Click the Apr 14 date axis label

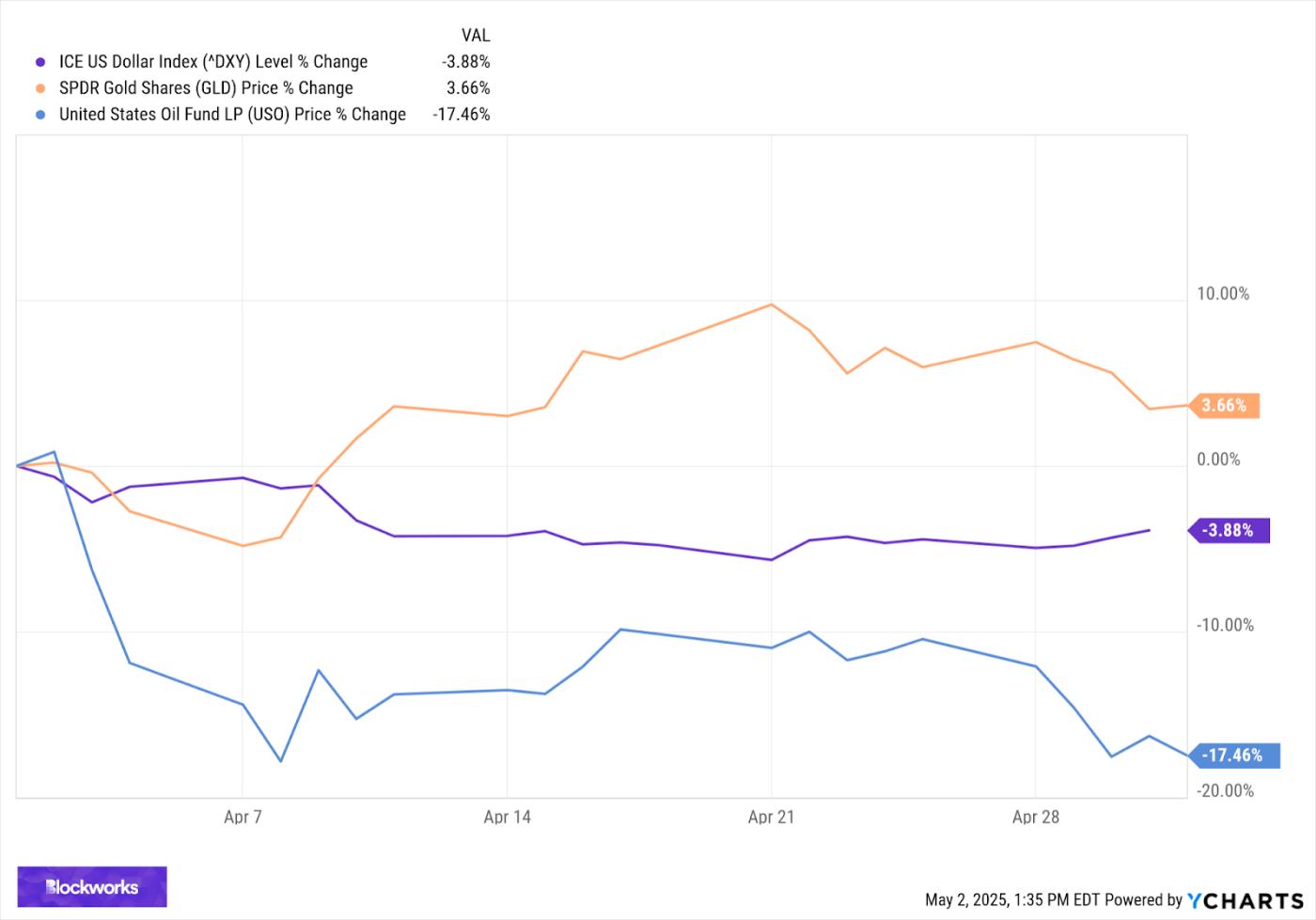click(x=507, y=817)
